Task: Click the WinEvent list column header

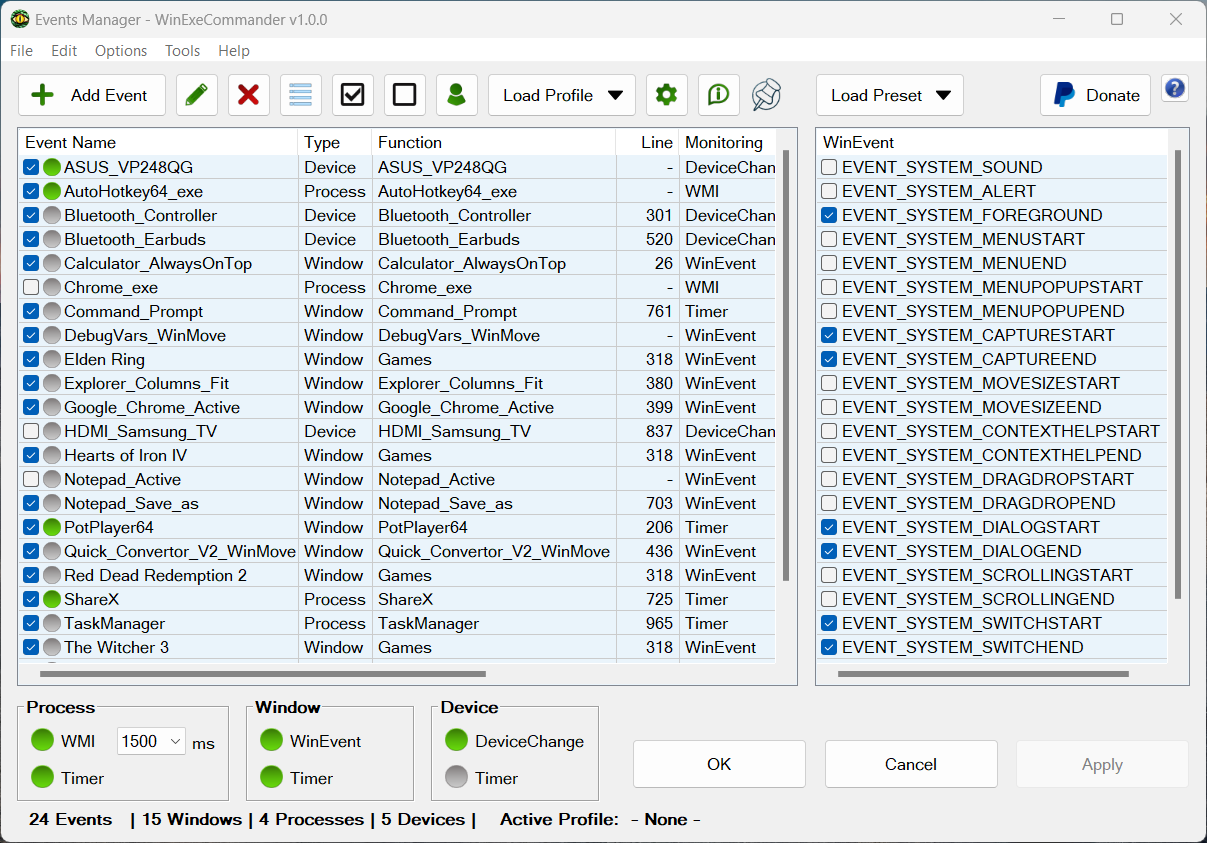Action: pos(992,142)
